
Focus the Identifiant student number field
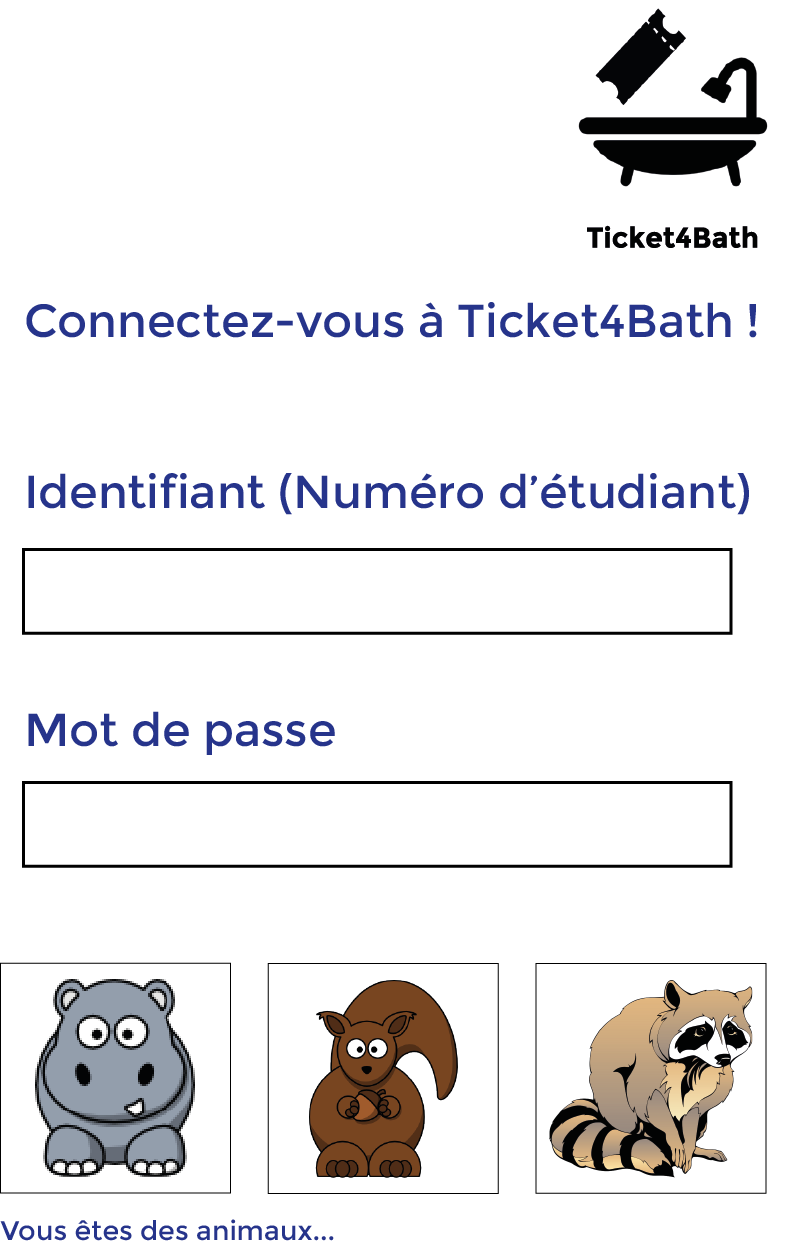click(x=377, y=591)
